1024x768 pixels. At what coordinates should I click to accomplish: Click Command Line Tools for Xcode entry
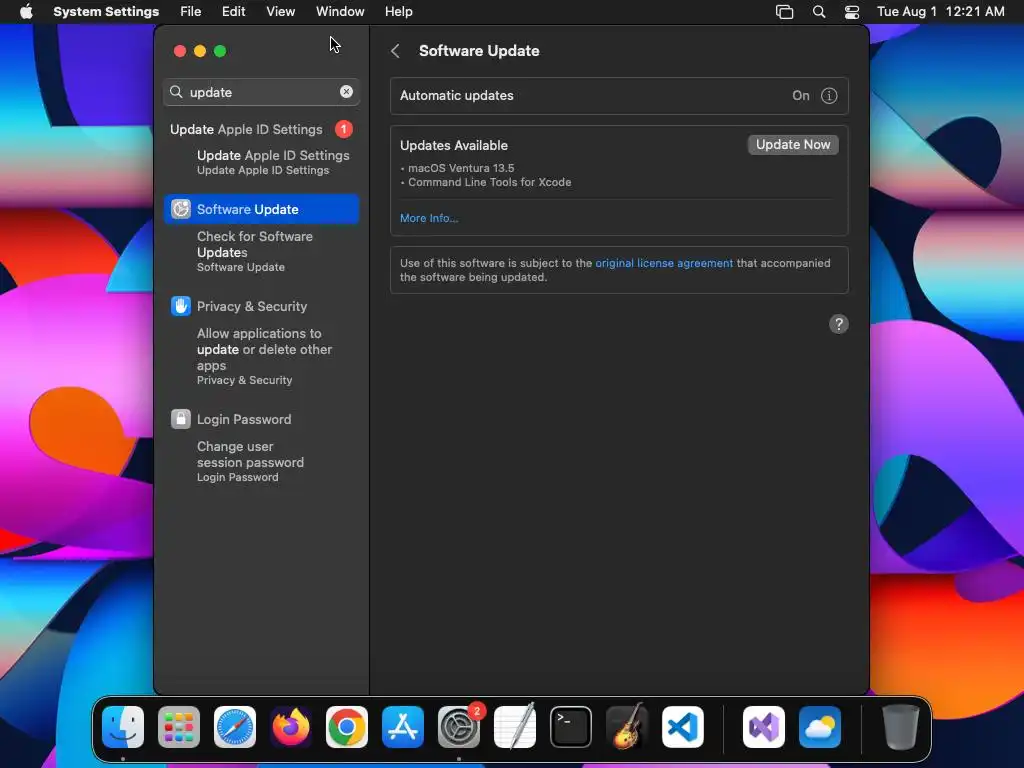pos(489,182)
